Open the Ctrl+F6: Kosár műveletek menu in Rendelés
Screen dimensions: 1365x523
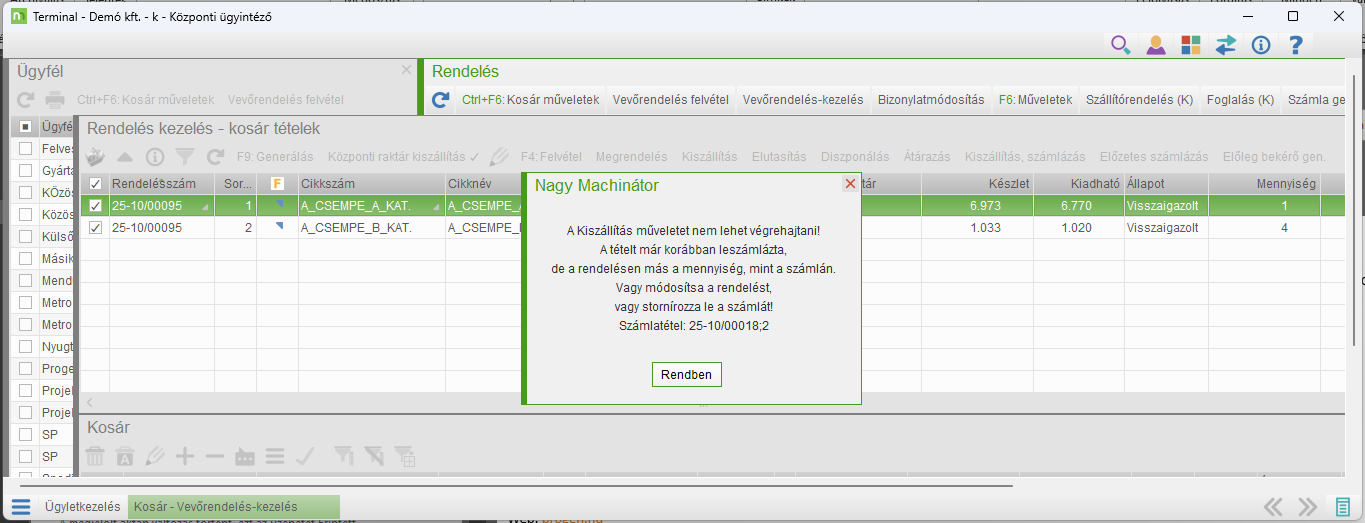click(x=530, y=100)
